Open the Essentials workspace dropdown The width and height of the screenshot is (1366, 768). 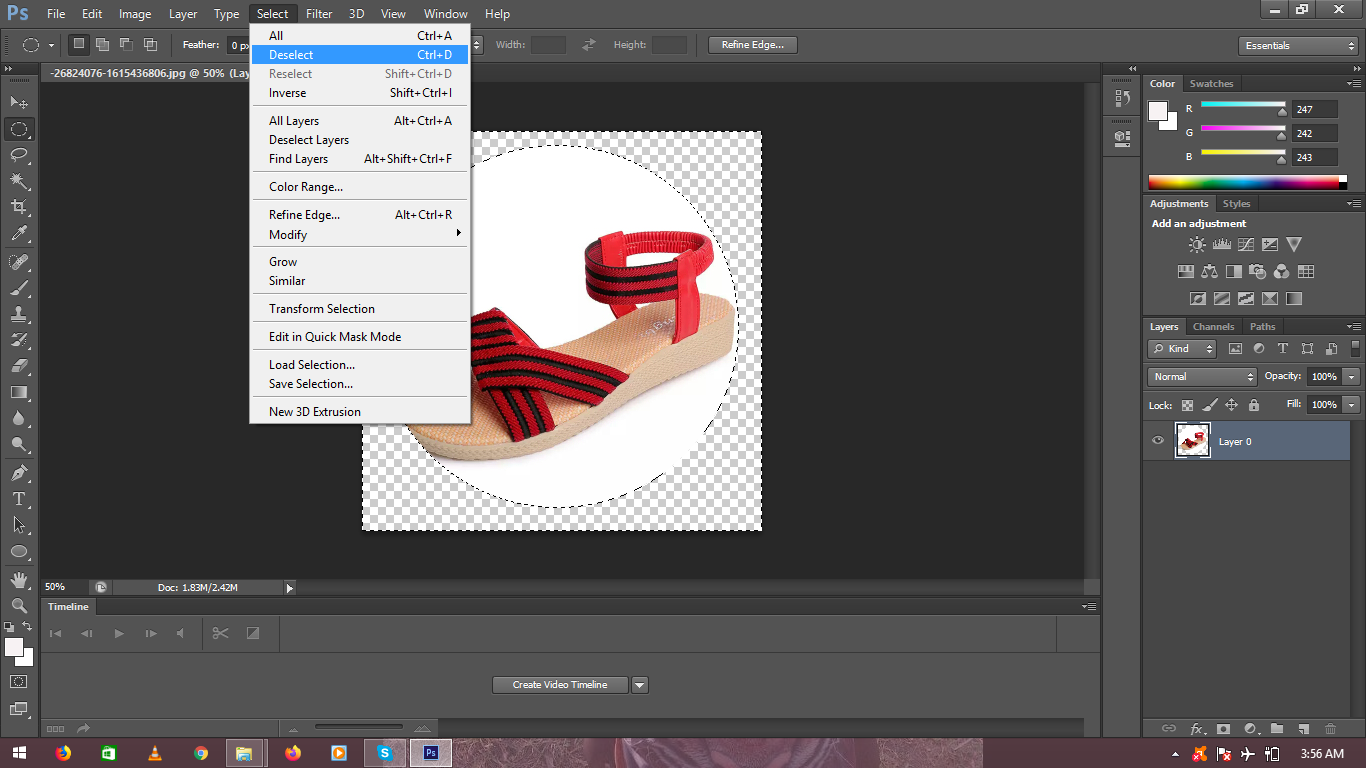(x=1297, y=46)
